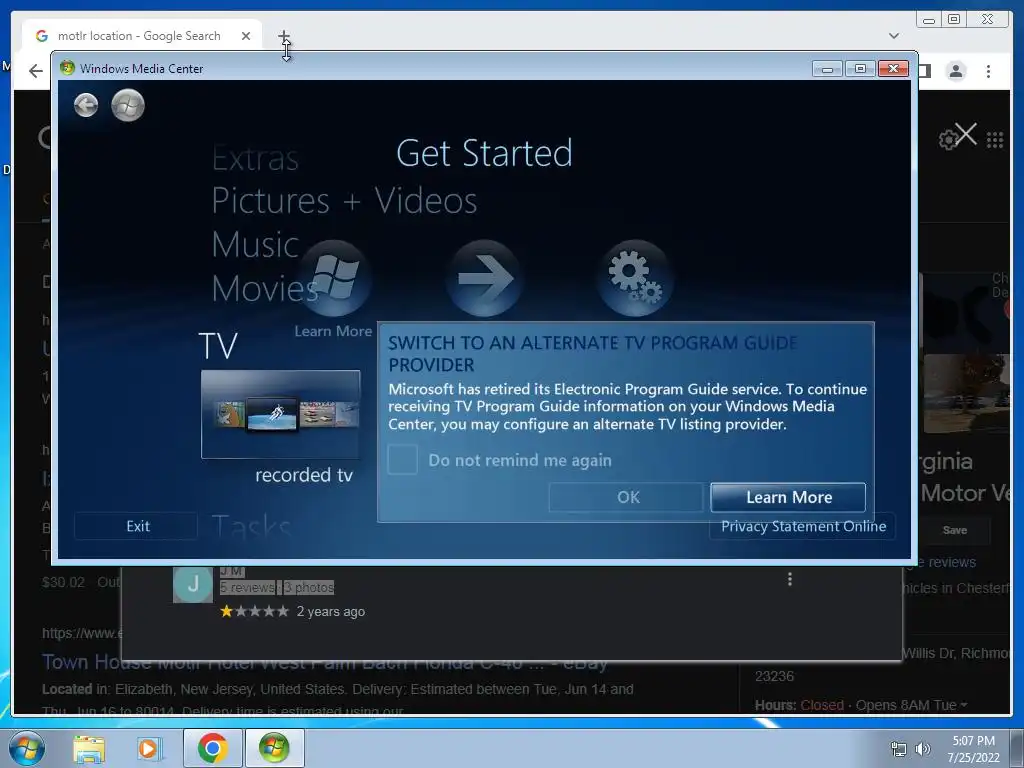Click Learn More in the dialog
Screen dimensions: 1024x768
(788, 498)
